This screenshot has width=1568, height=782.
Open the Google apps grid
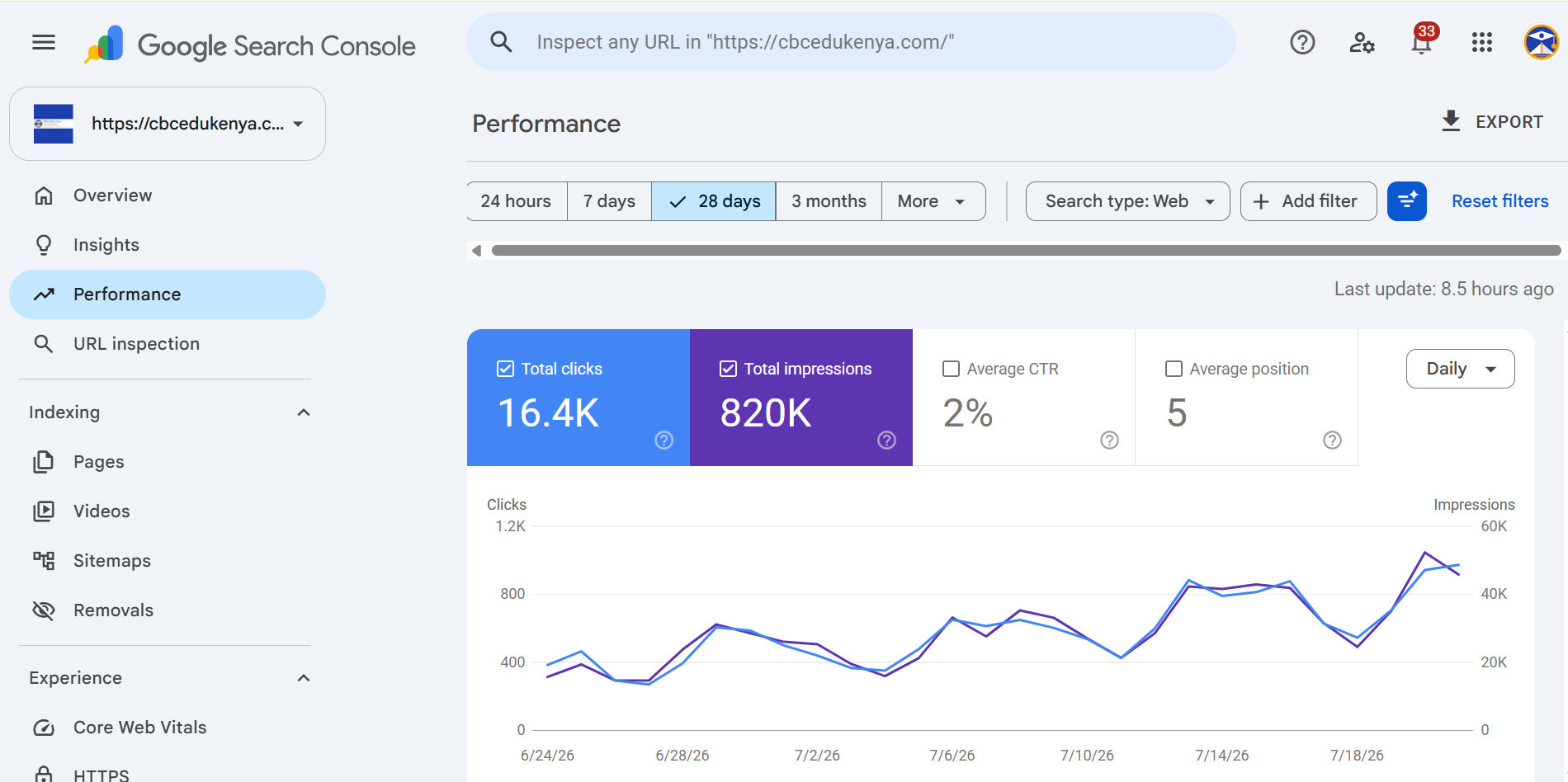point(1482,42)
